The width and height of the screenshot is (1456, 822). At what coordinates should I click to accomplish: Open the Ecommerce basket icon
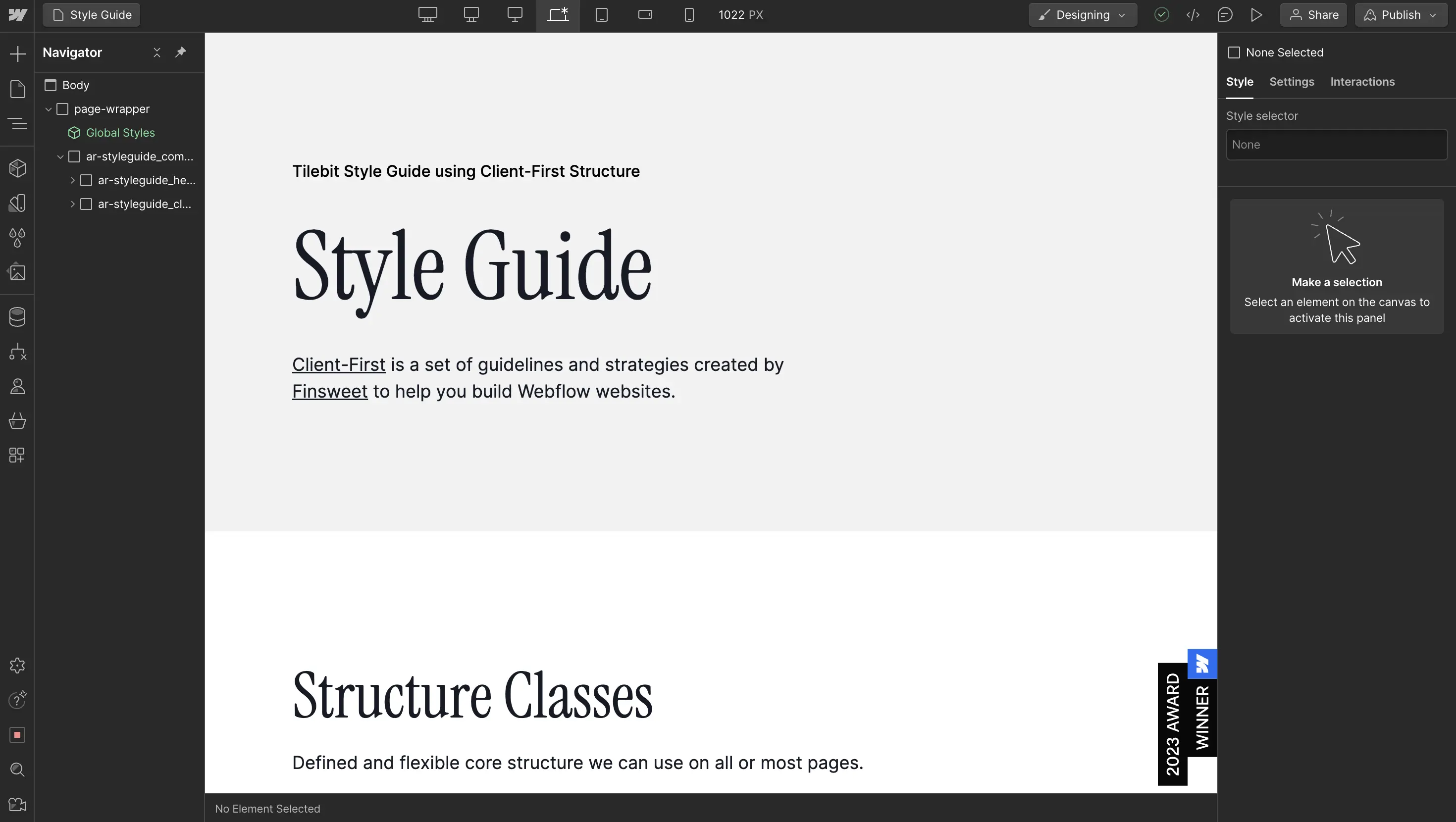point(17,420)
